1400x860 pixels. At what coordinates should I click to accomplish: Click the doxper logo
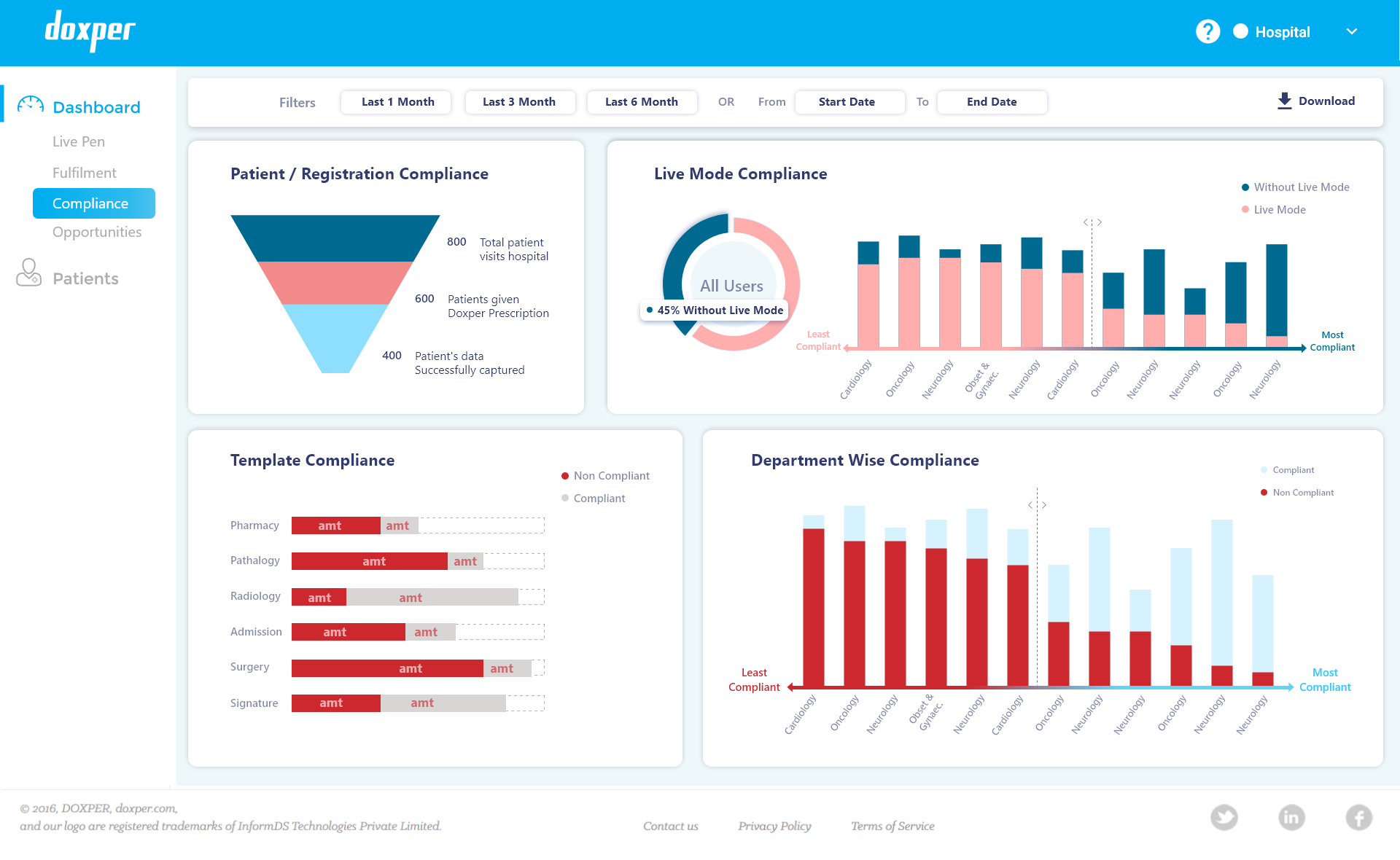point(90,31)
